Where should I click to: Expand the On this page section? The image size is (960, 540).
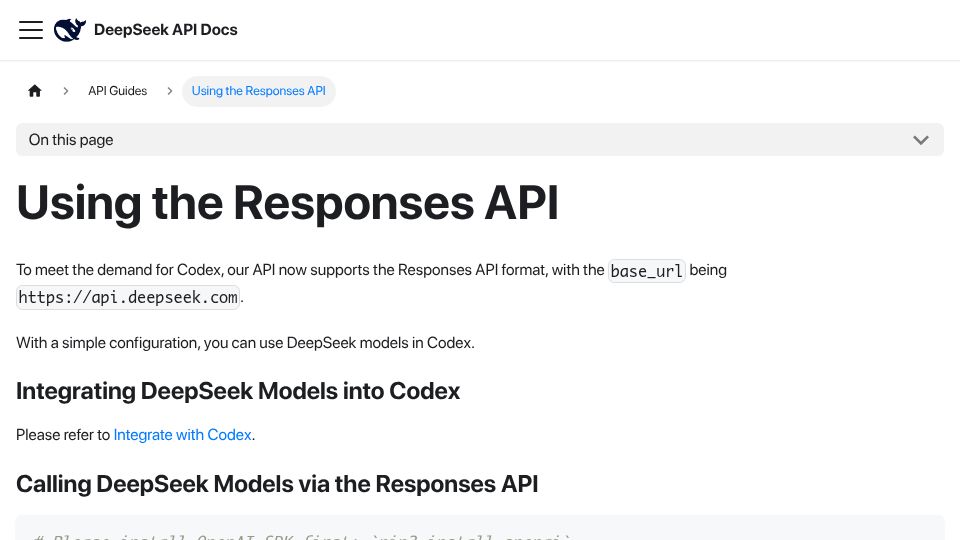coord(480,140)
